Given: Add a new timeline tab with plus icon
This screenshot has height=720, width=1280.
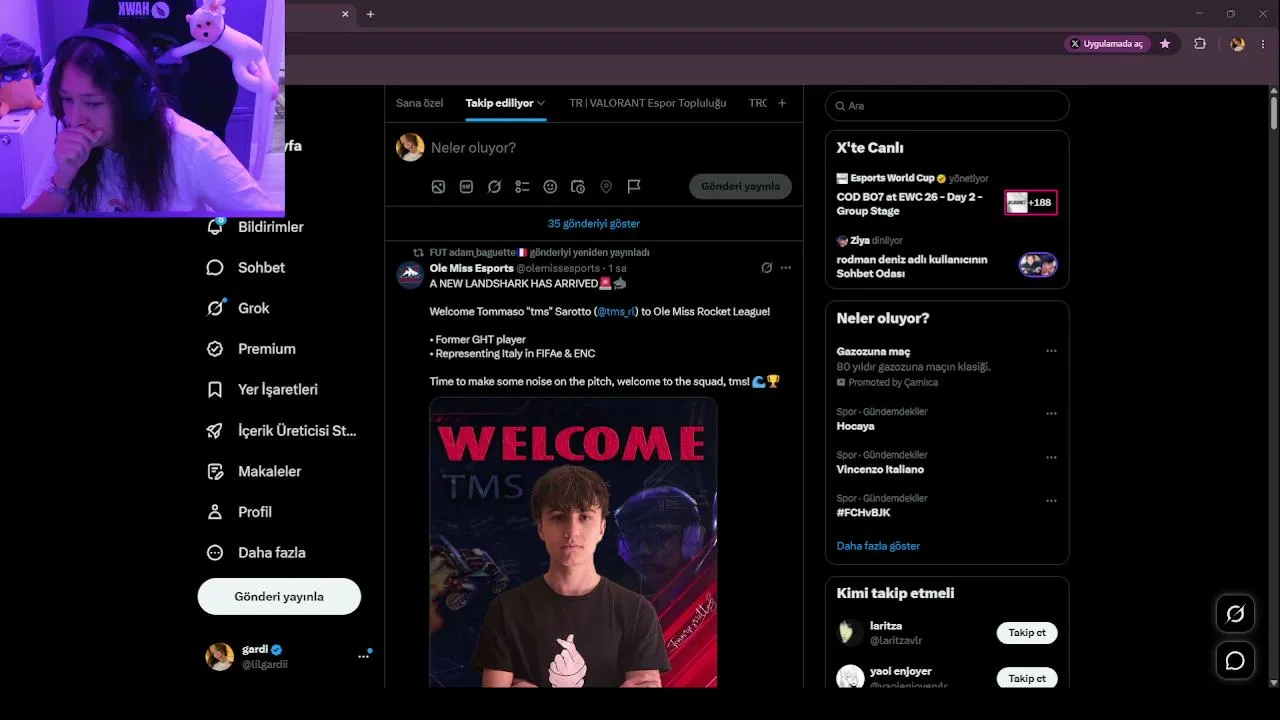Looking at the screenshot, I should pyautogui.click(x=782, y=103).
